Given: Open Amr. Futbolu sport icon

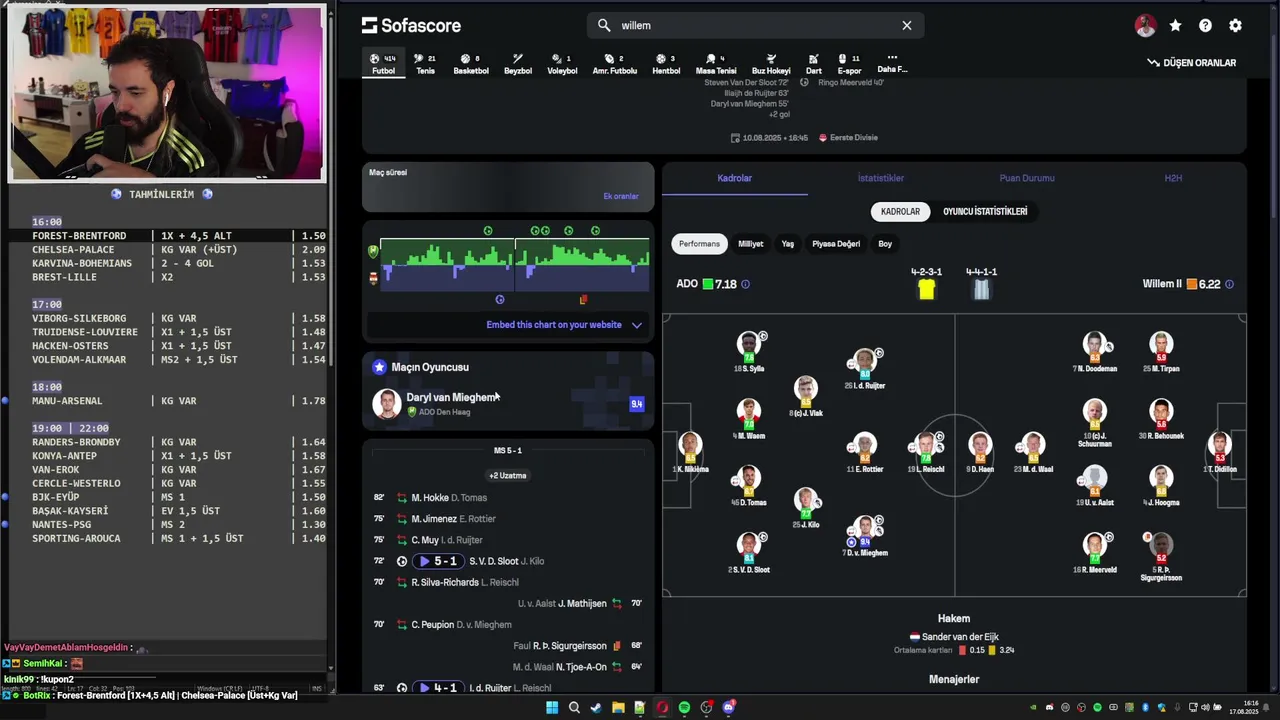Looking at the screenshot, I should [615, 64].
